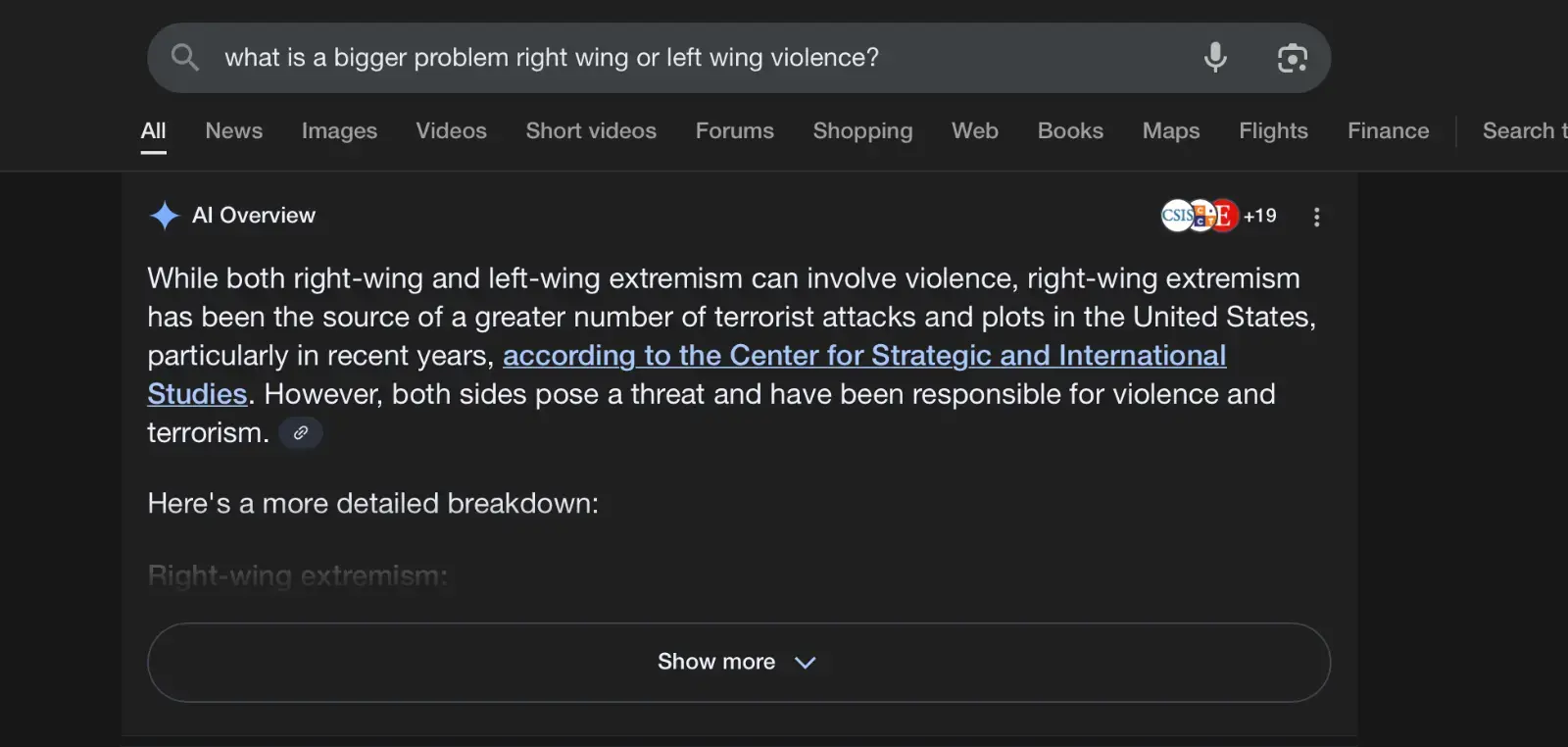Open the Finance tab
The image size is (1568, 747).
pos(1388,130)
